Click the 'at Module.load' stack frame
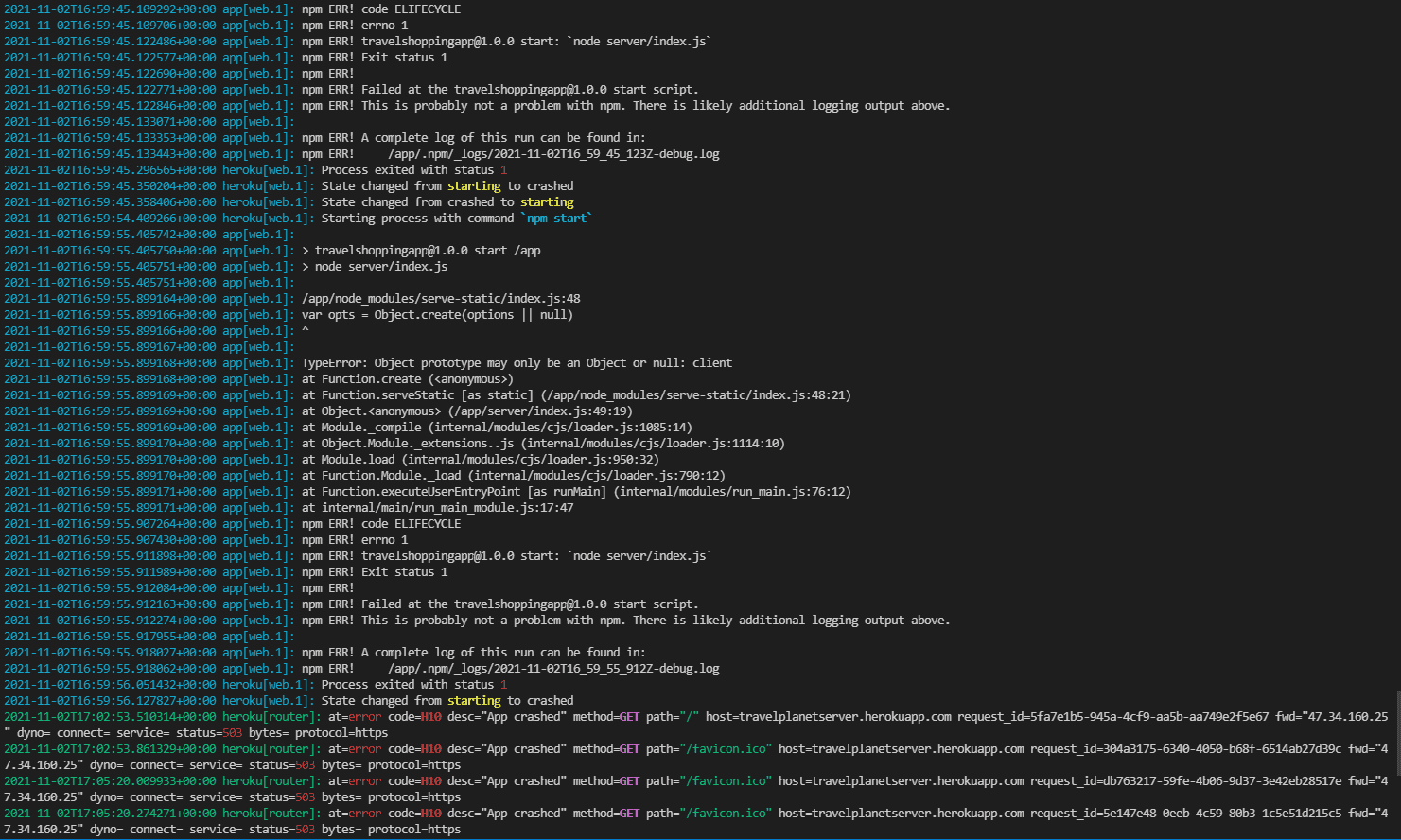The width and height of the screenshot is (1401, 840). (331, 460)
